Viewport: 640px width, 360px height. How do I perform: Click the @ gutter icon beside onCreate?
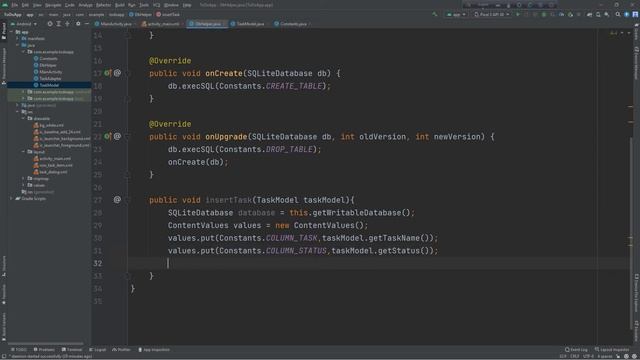coord(117,73)
